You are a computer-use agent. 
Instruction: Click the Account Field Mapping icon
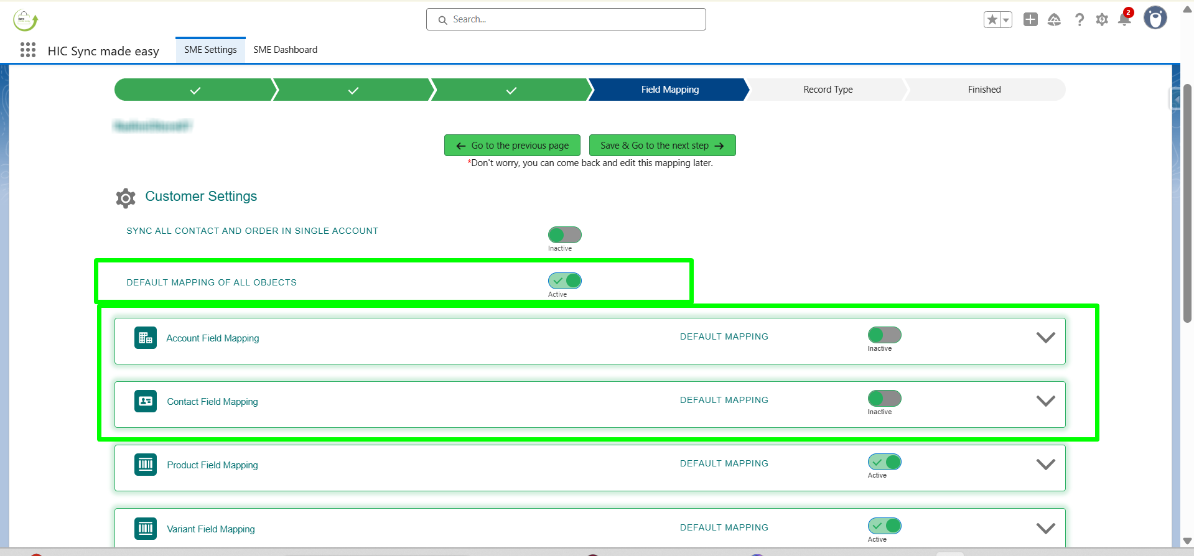pos(146,338)
